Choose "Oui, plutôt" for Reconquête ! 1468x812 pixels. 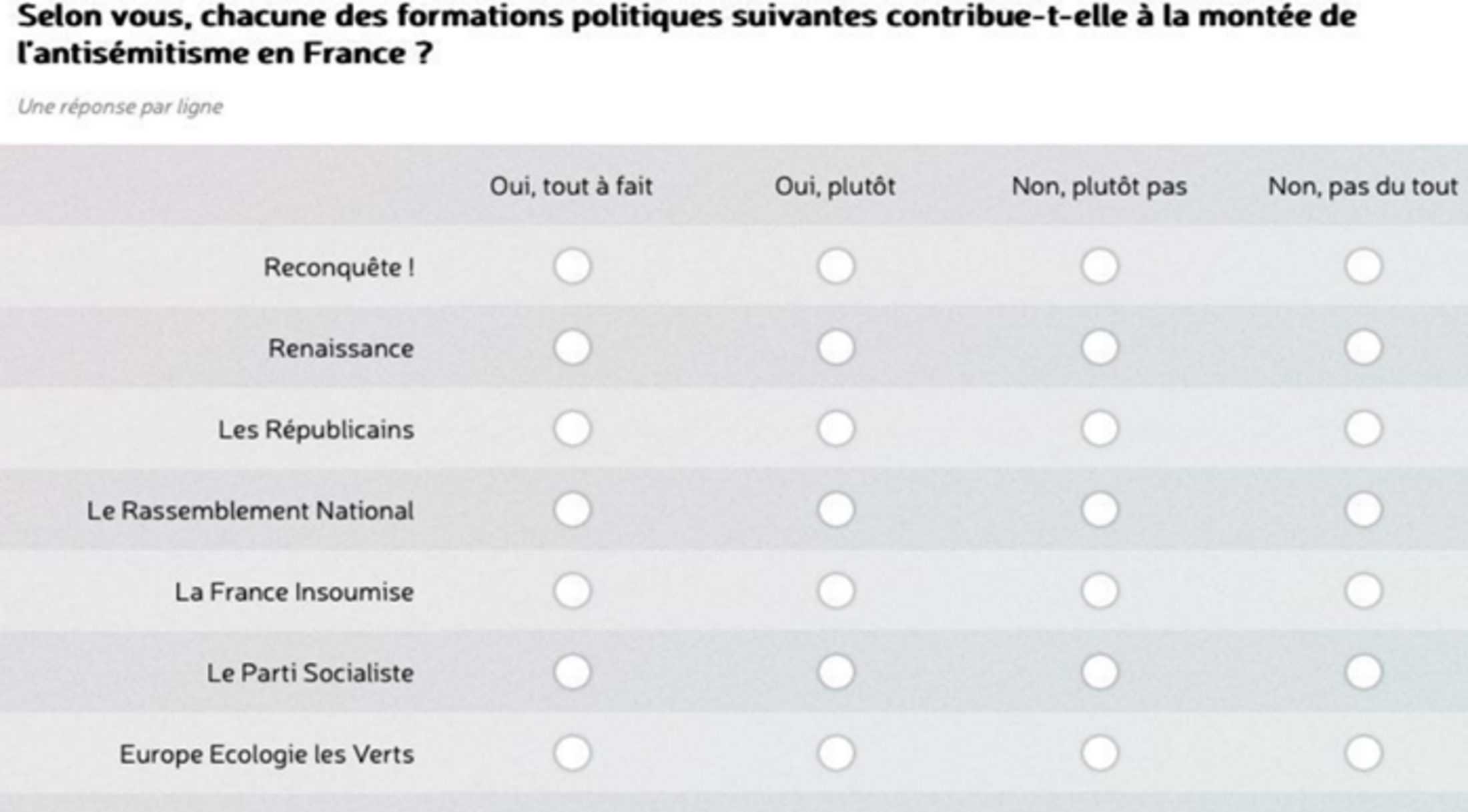[836, 266]
